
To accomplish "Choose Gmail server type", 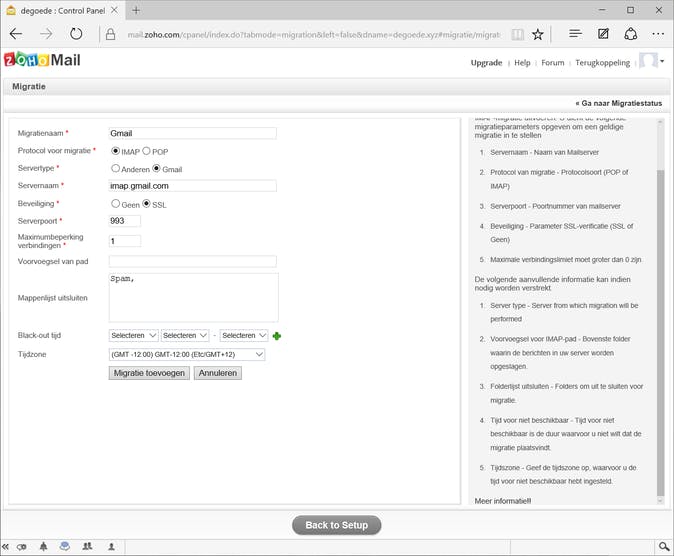I will (x=156, y=169).
